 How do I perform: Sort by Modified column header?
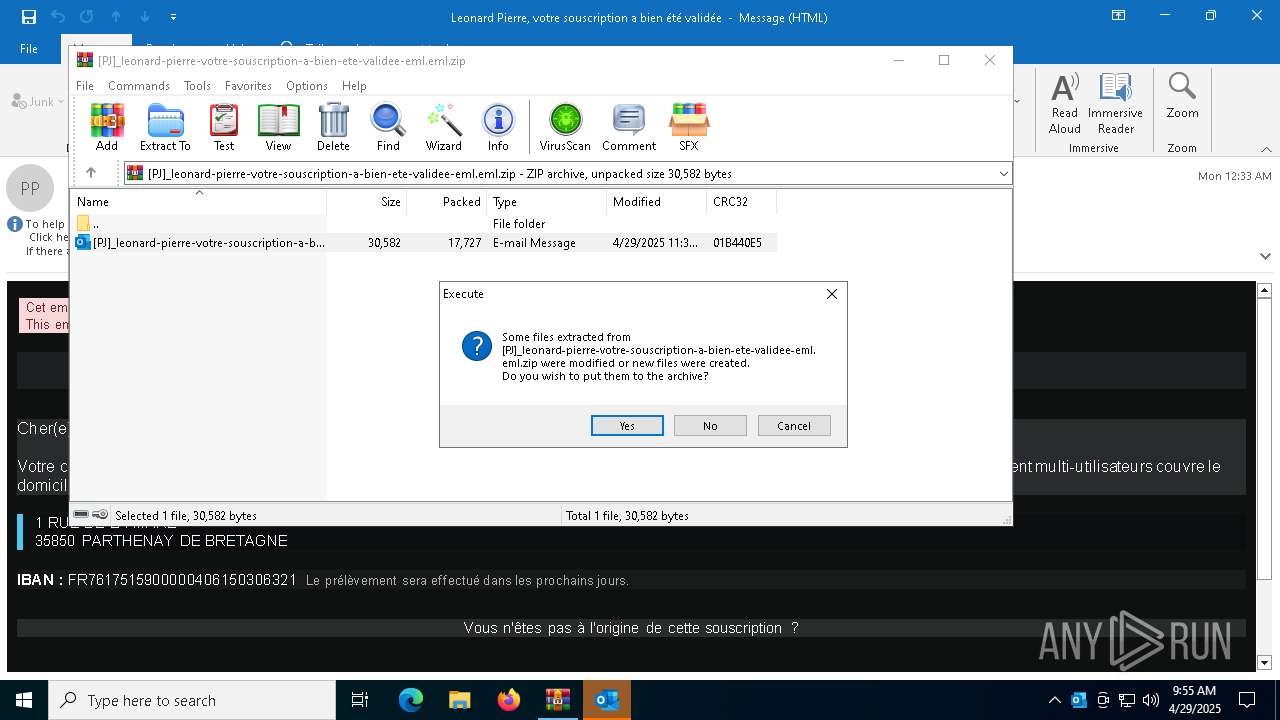[x=656, y=201]
